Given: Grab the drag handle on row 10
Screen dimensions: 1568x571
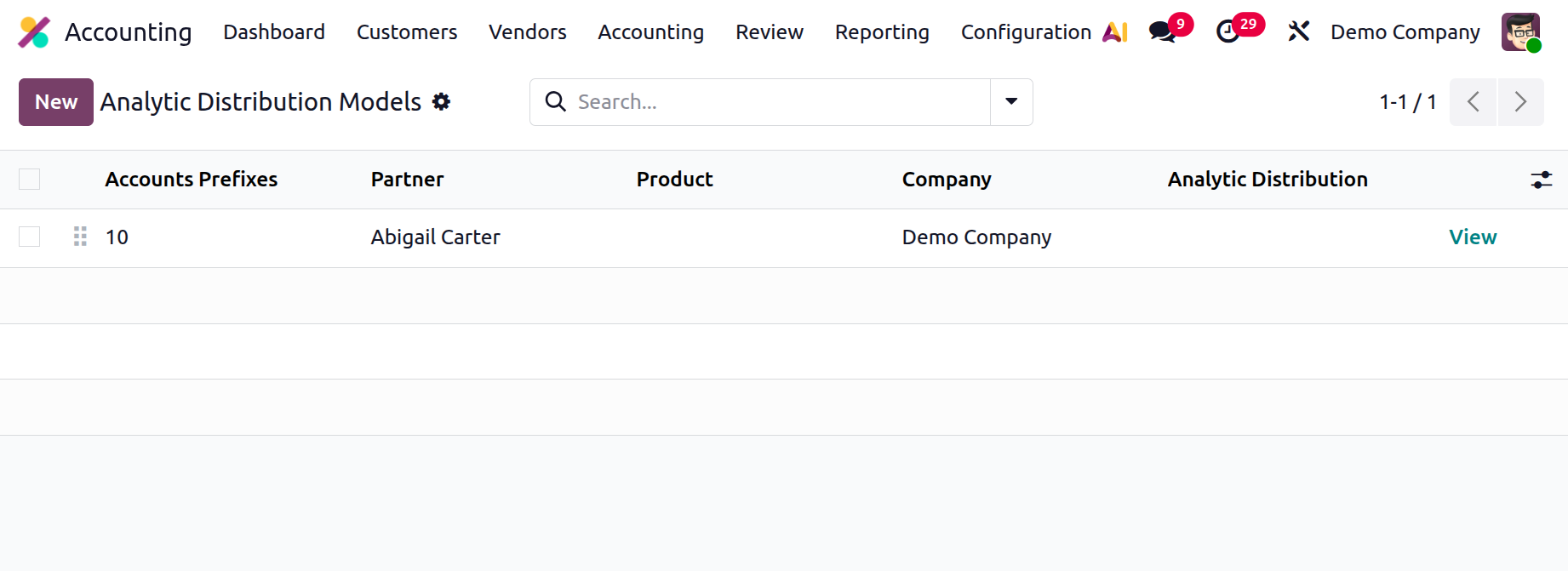Looking at the screenshot, I should (x=80, y=237).
